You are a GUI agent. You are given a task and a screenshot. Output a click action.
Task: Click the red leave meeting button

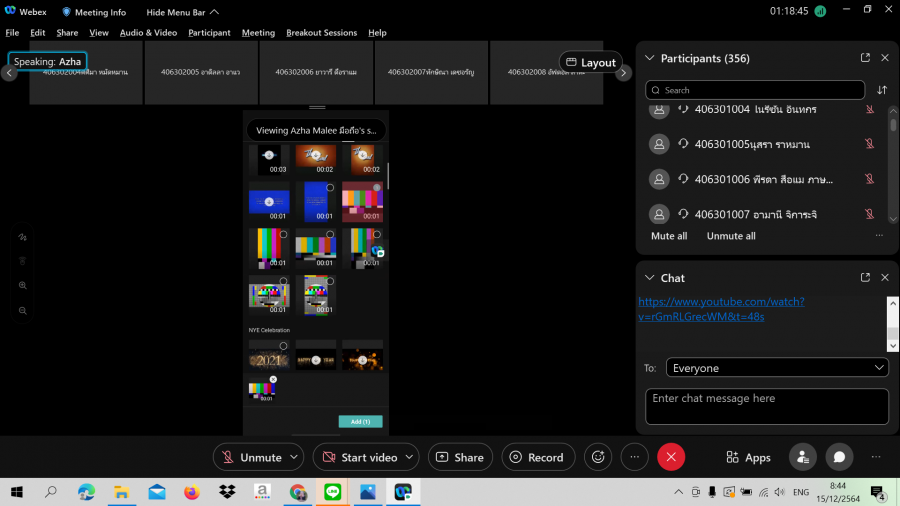coord(671,457)
